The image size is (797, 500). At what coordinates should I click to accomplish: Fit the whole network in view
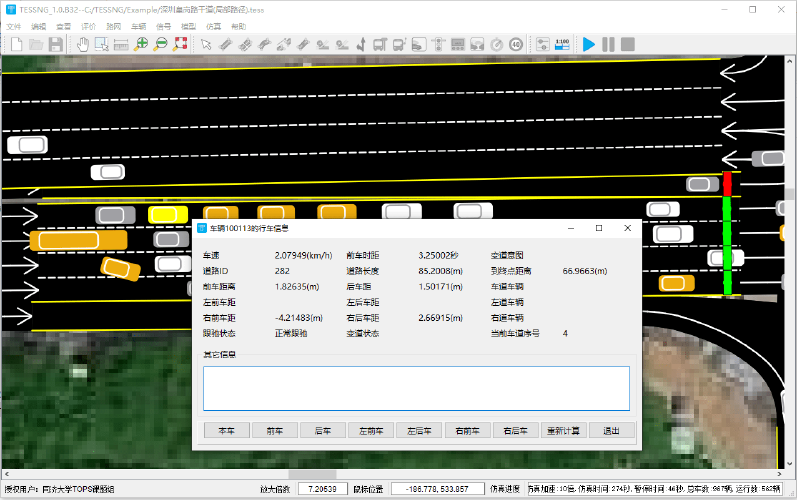point(180,44)
